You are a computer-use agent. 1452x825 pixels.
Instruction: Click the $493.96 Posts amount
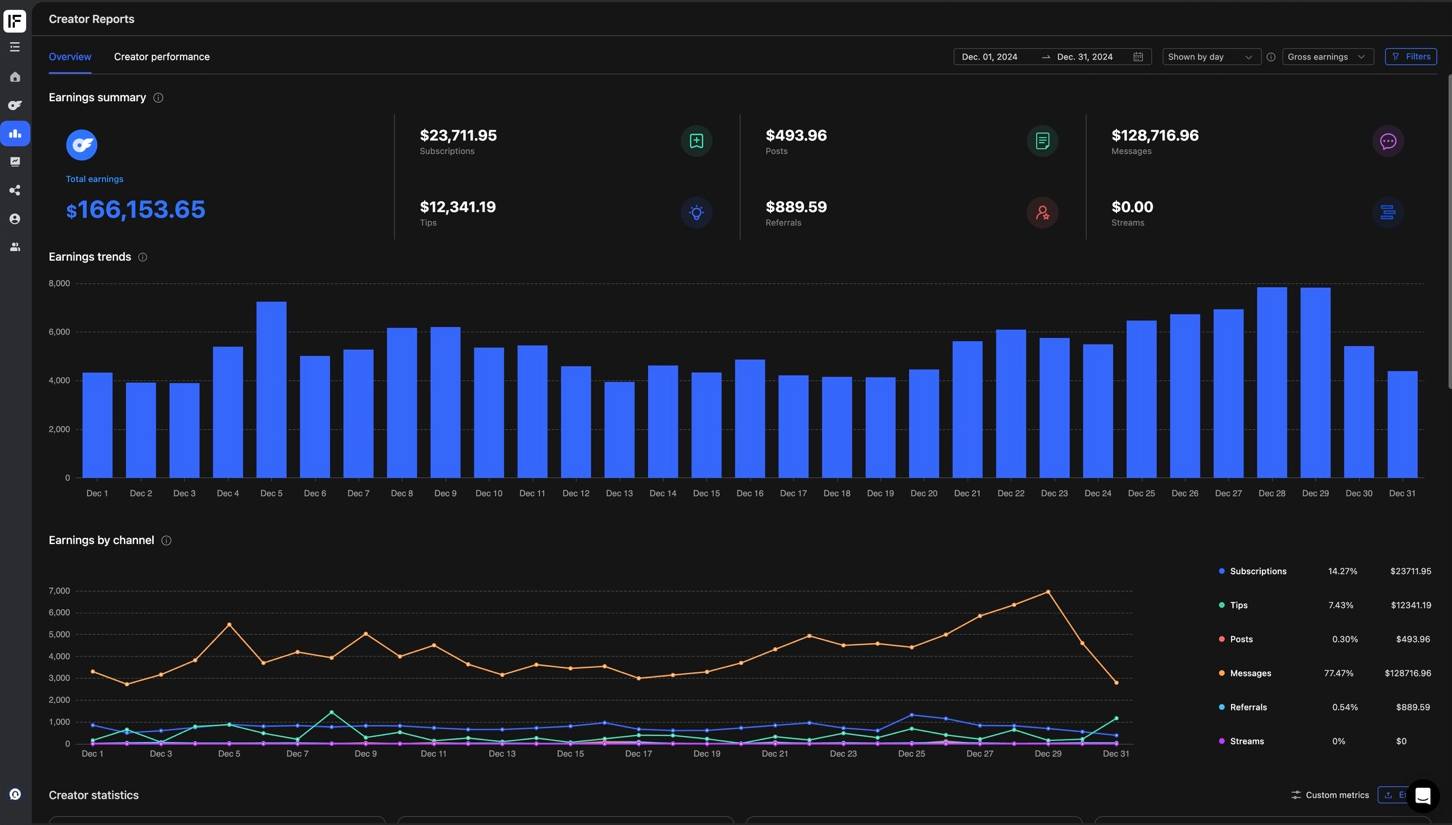(x=796, y=135)
